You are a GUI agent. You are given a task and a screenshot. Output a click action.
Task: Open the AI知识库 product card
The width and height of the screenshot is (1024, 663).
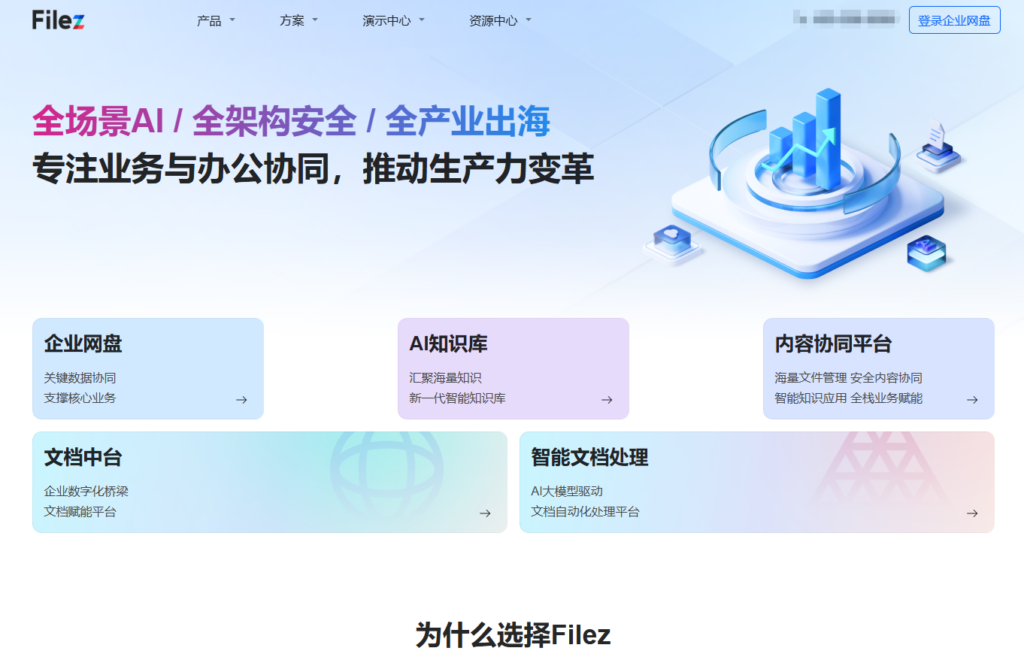click(512, 367)
